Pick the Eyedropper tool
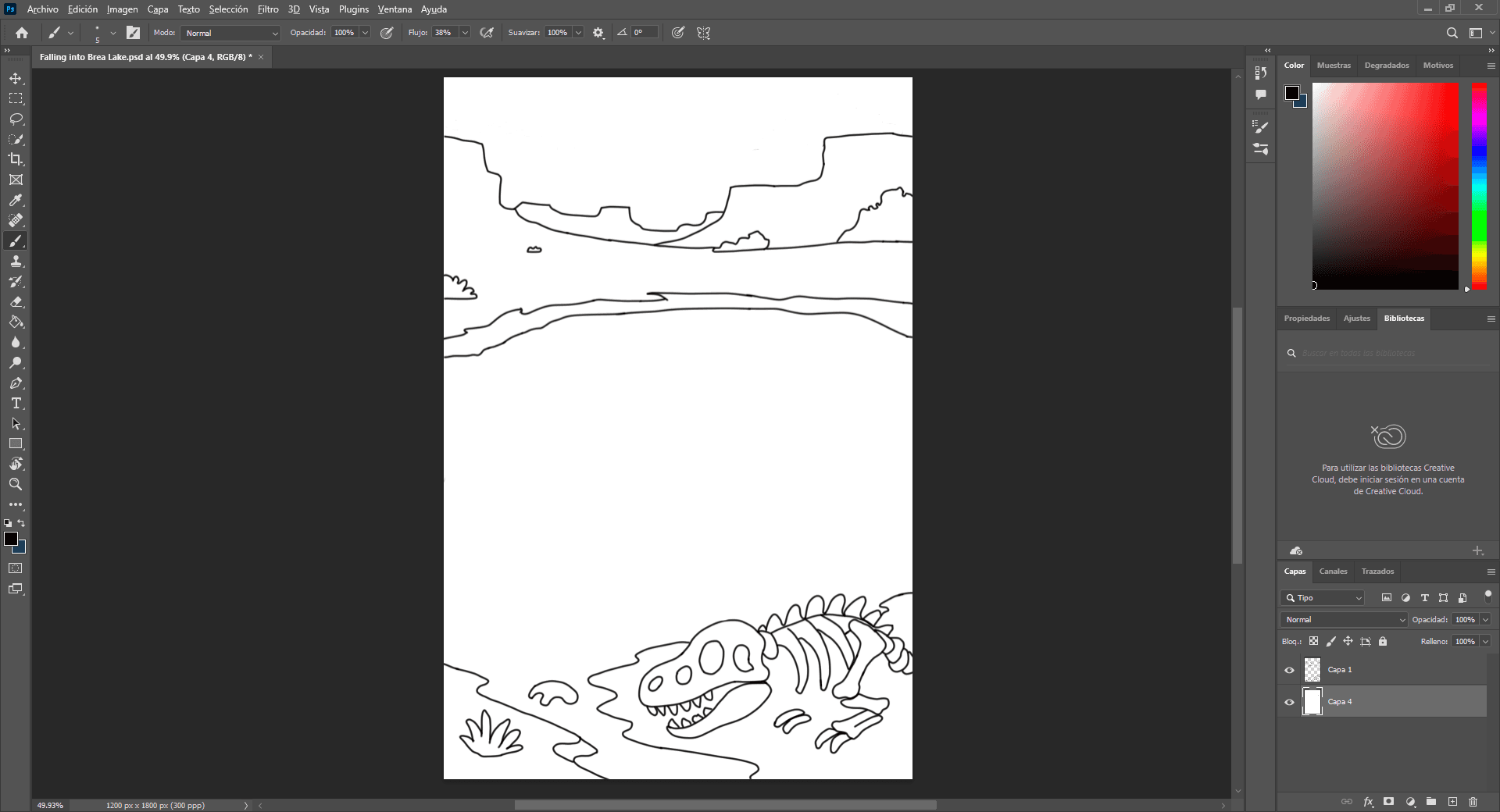 point(16,201)
